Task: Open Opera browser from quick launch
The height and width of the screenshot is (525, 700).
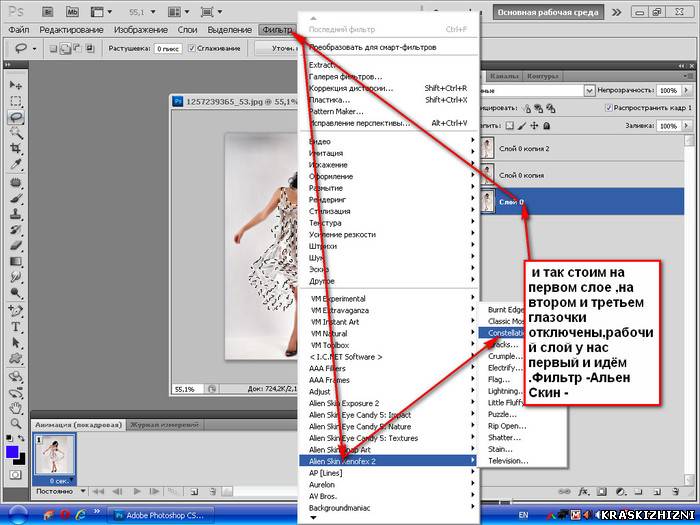Action: pyautogui.click(x=65, y=514)
